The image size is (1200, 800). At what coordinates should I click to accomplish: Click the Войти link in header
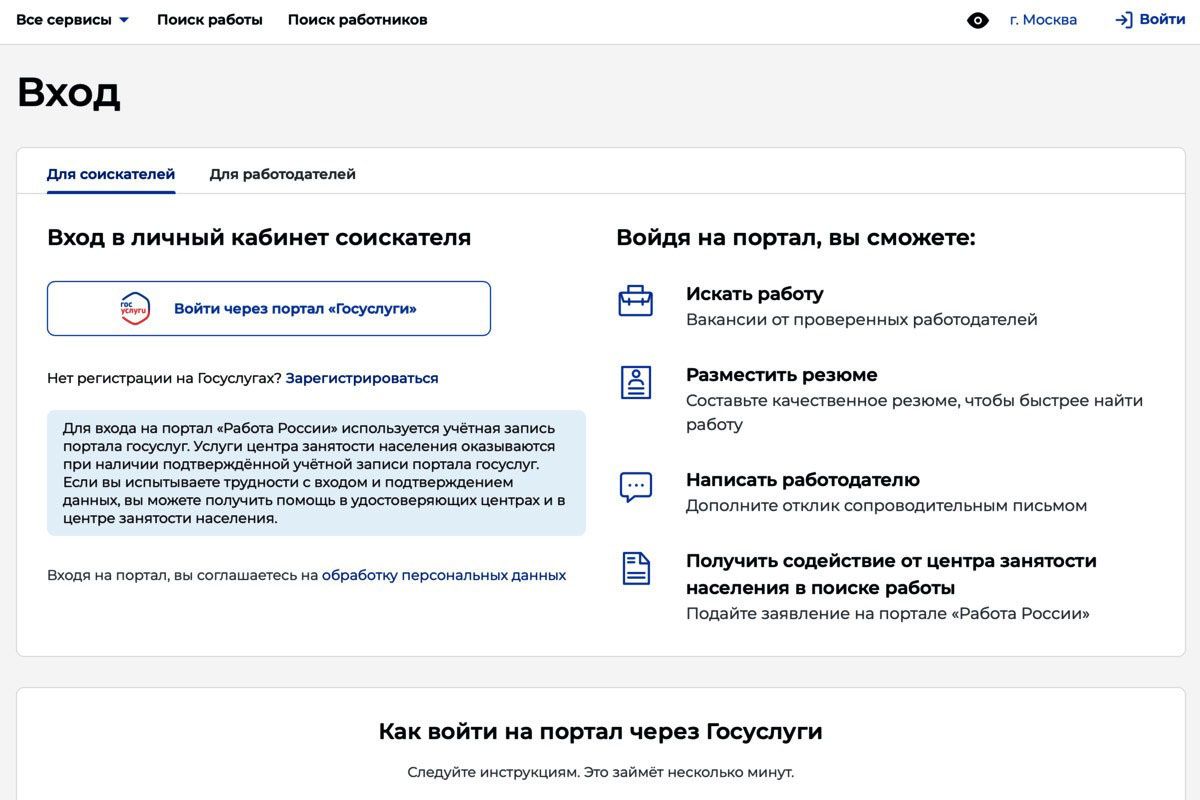(1162, 20)
